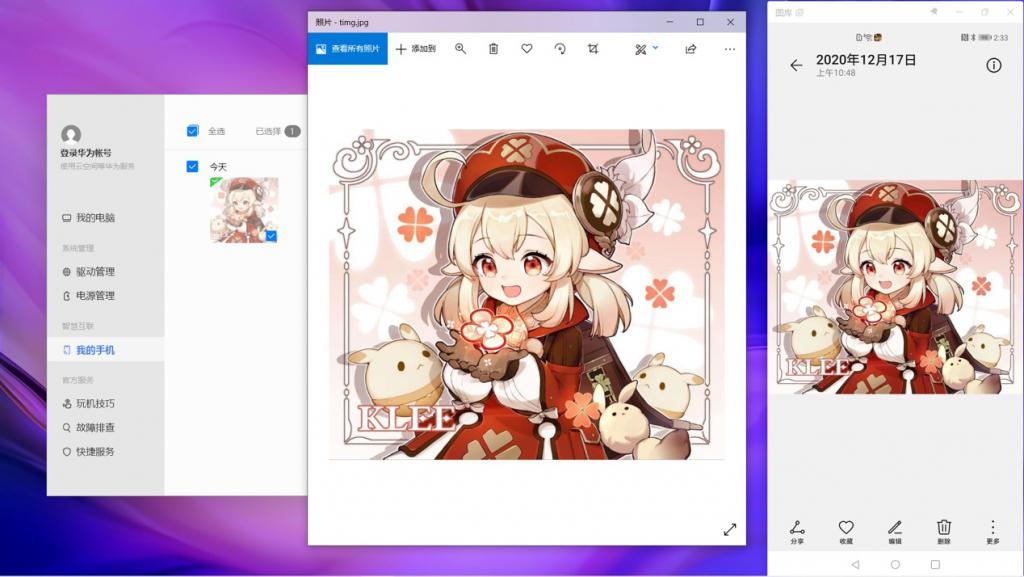The height and width of the screenshot is (577, 1024).
Task: Tap the phone gallery back arrow
Action: point(796,65)
